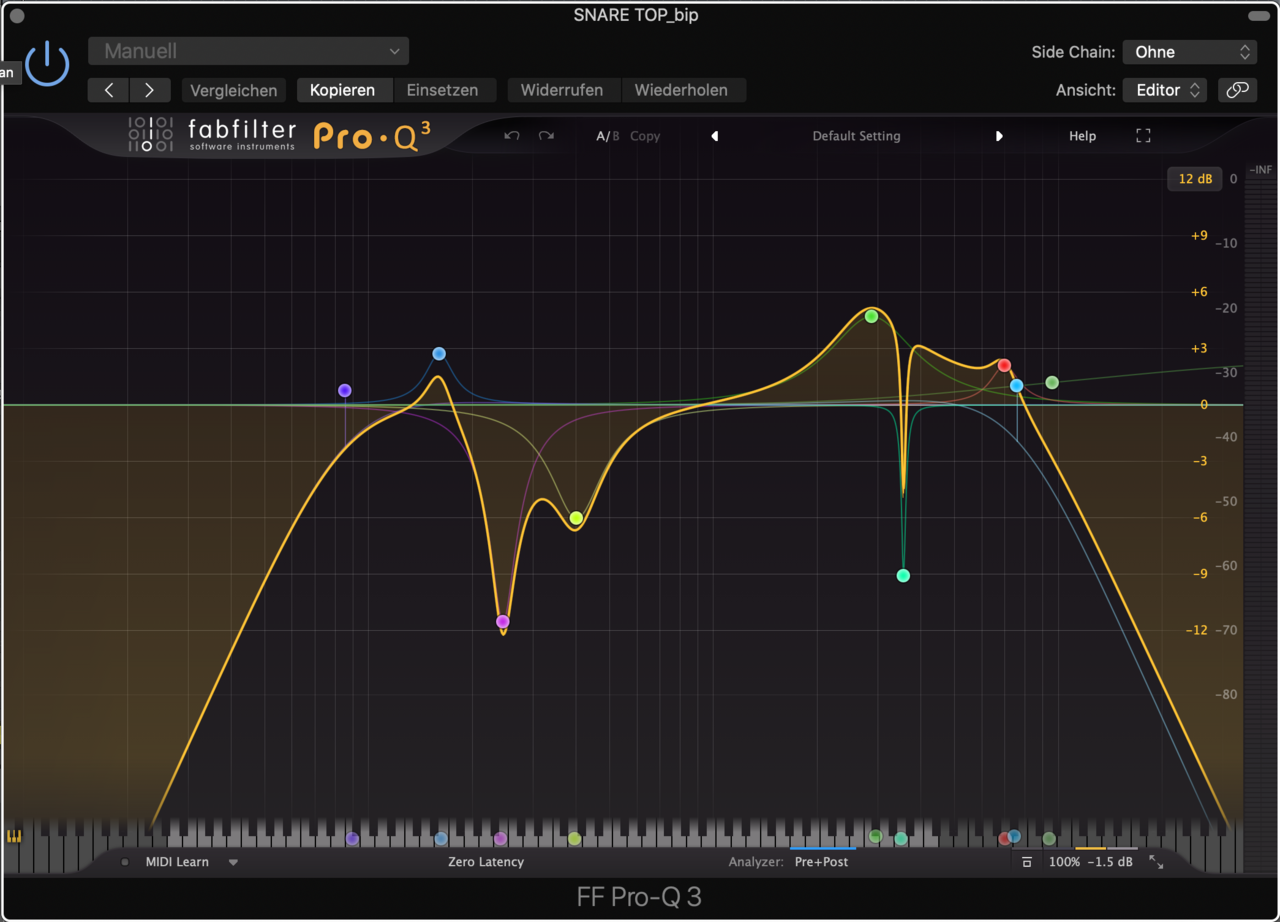Toggle the piano keyboard display icon
Screen dimensions: 1280x922
pos(14,836)
